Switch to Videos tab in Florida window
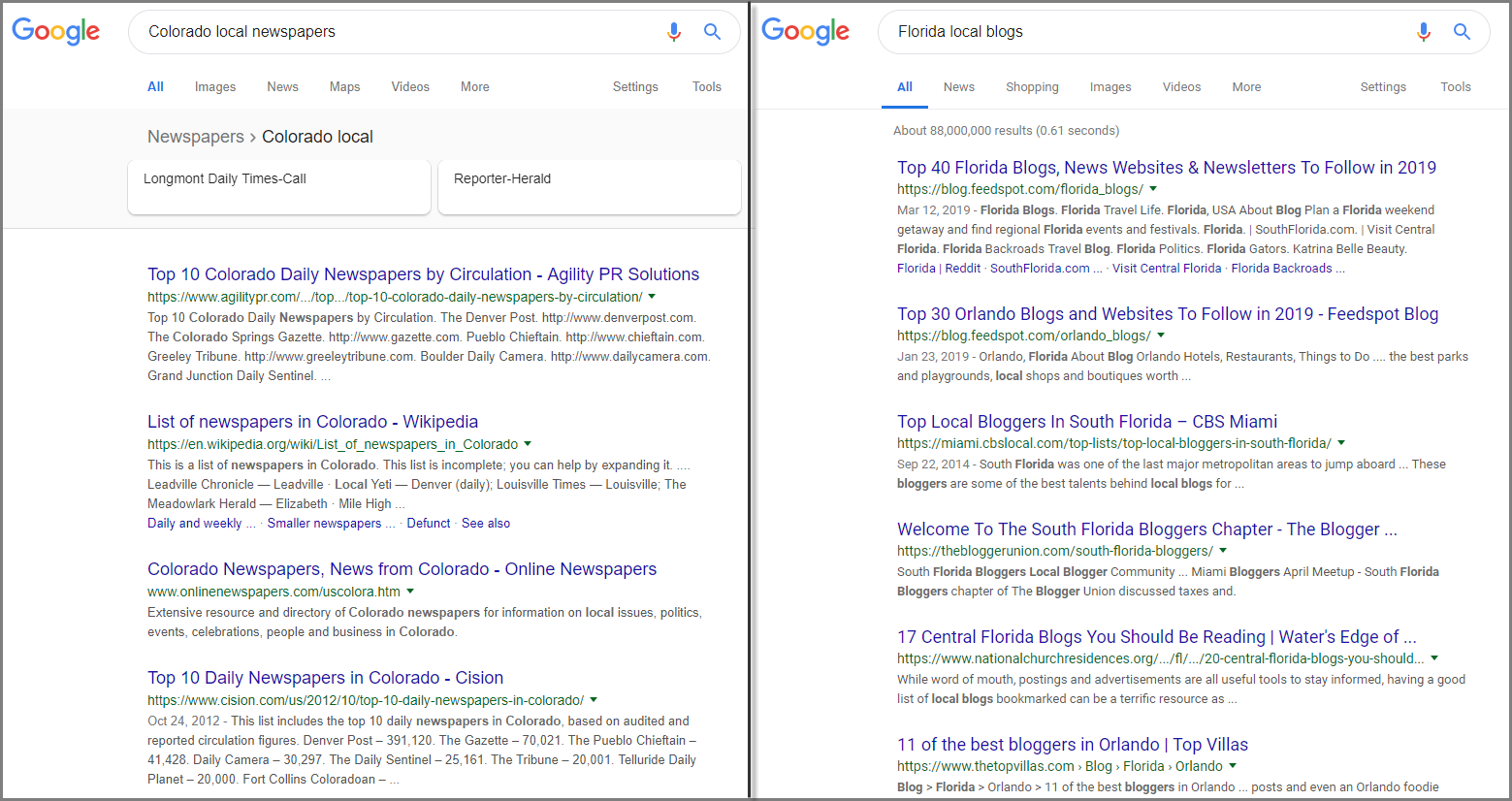1512x801 pixels. point(1181,86)
